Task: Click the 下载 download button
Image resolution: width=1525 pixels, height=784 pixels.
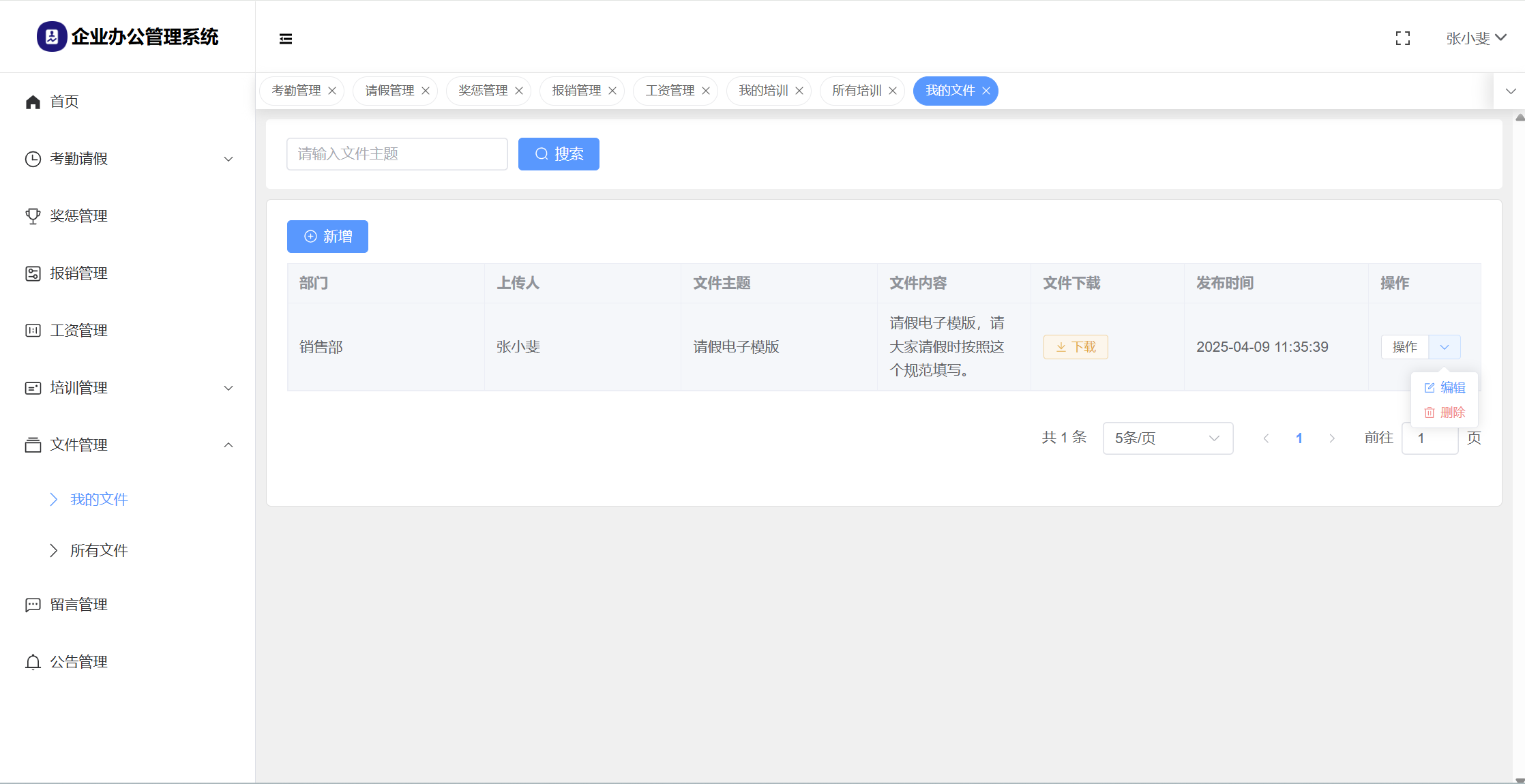Action: pos(1076,347)
